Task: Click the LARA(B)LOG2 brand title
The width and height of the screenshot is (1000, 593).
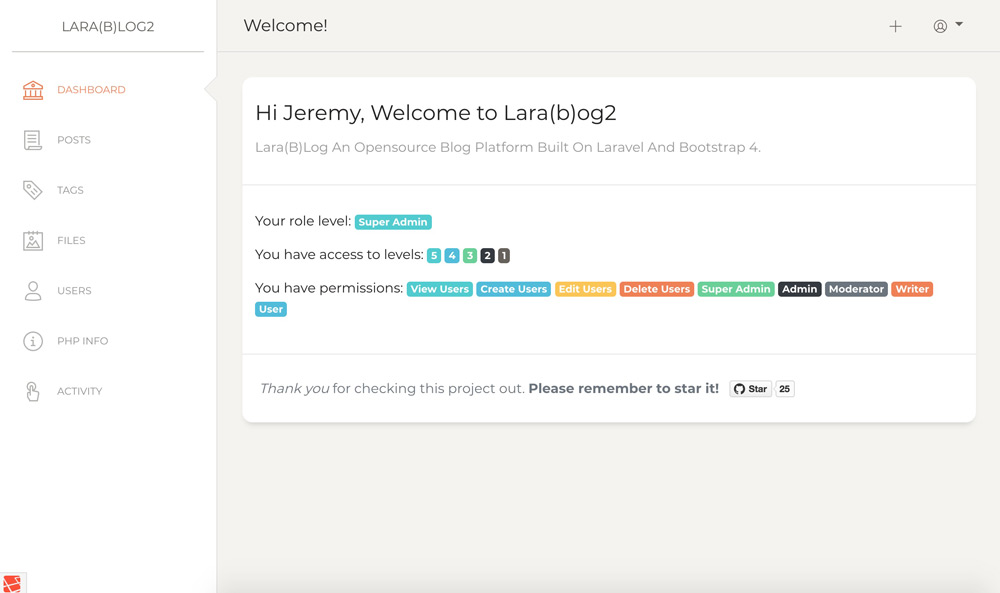Action: click(107, 27)
